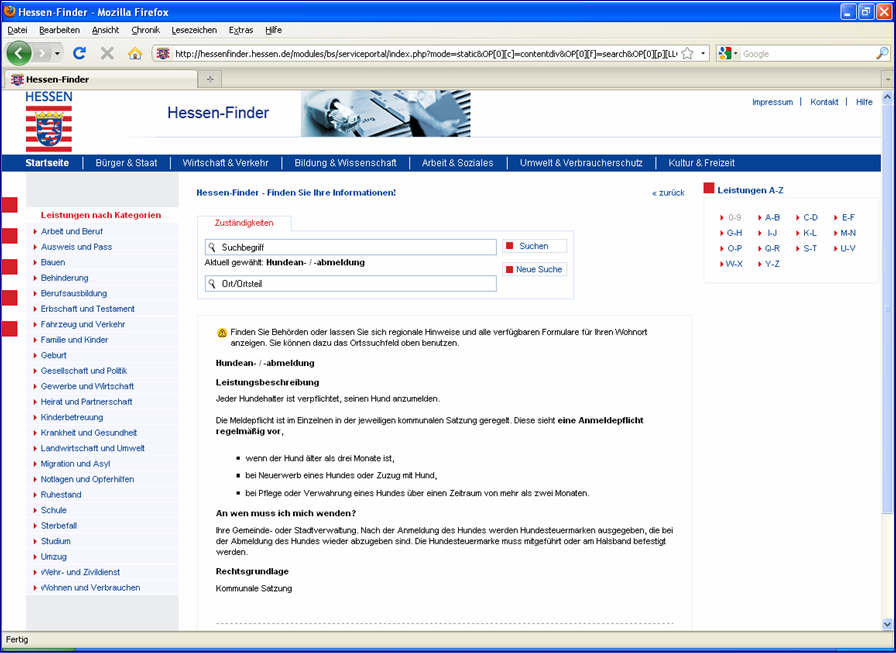
Task: Focus the browser address bar
Action: pos(426,54)
